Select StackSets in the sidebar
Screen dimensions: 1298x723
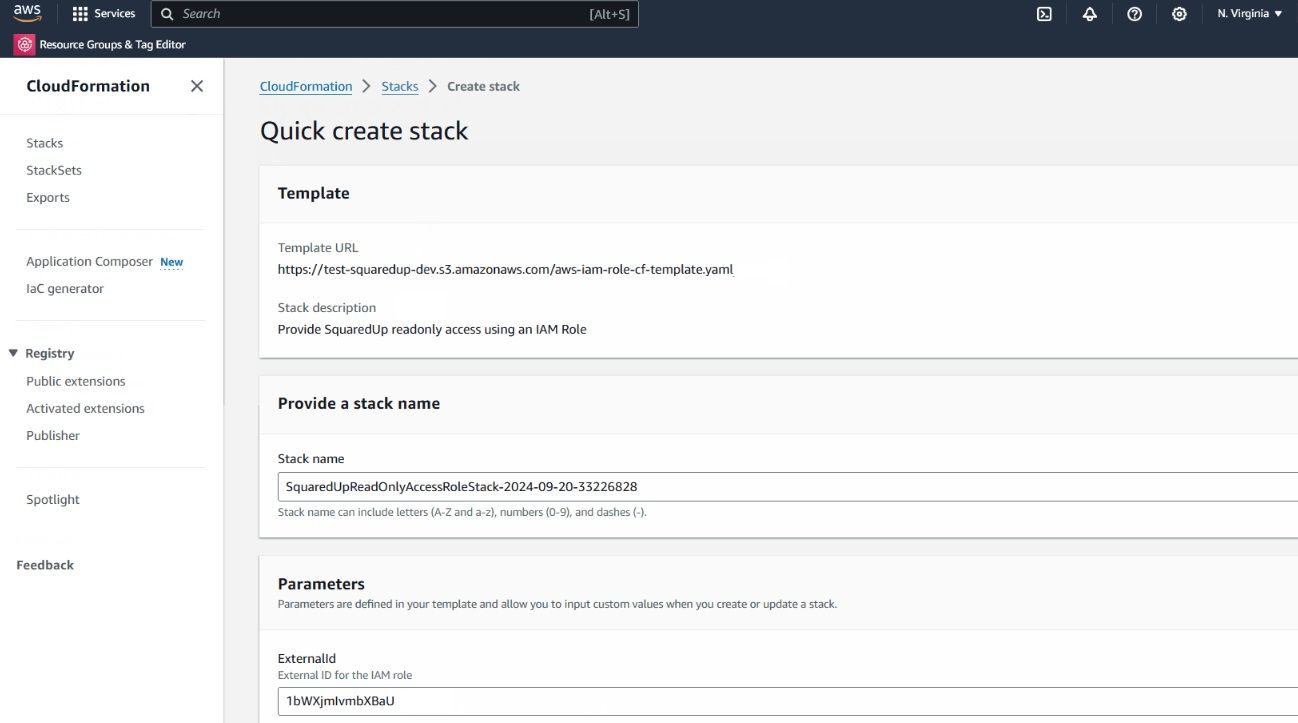pyautogui.click(x=53, y=169)
